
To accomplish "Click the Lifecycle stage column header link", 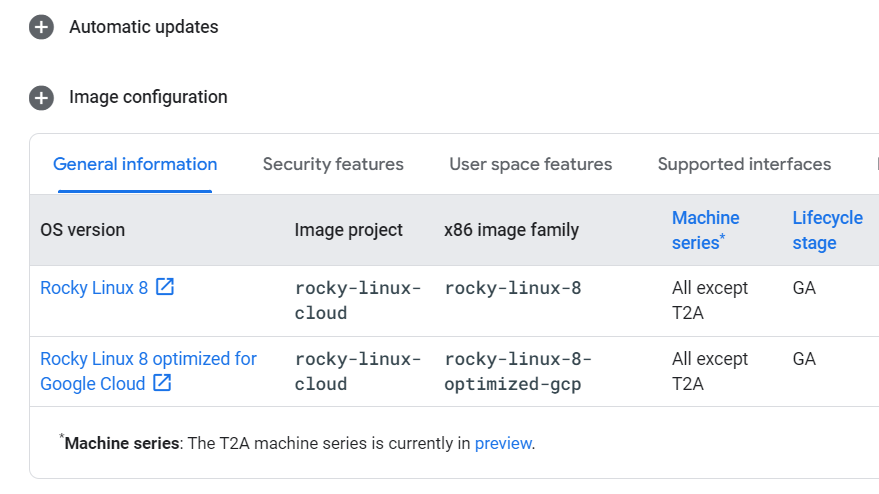I will pos(827,230).
